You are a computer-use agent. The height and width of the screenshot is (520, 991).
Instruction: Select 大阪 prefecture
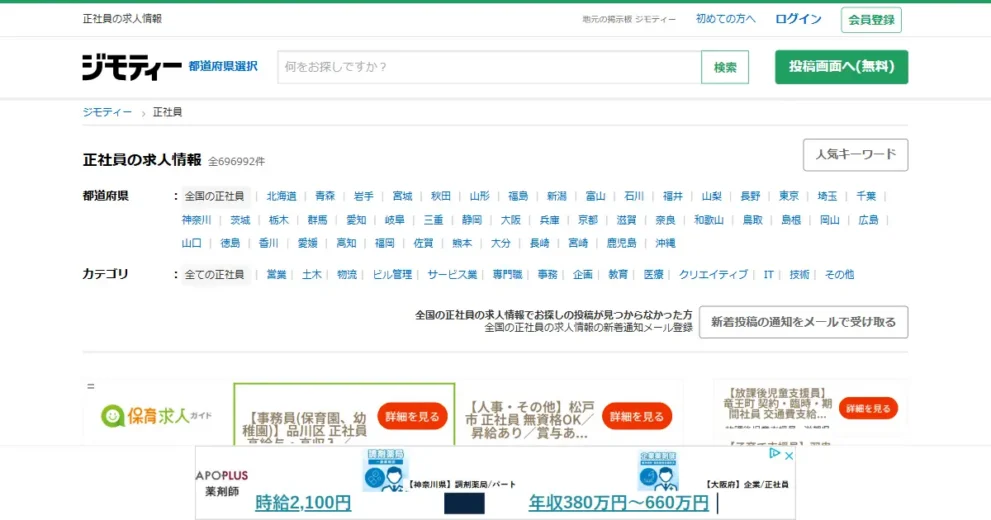click(511, 220)
